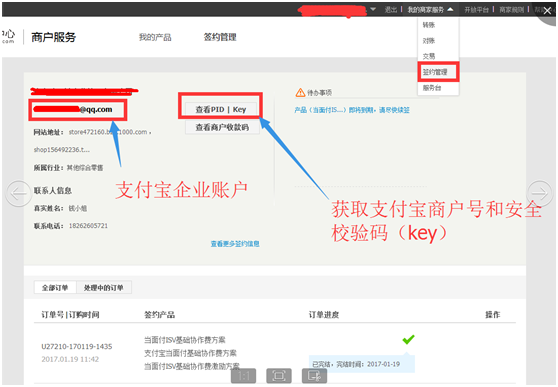This screenshot has width=558, height=387.
Task: Click the @qq.com account email text
Action: [96, 110]
